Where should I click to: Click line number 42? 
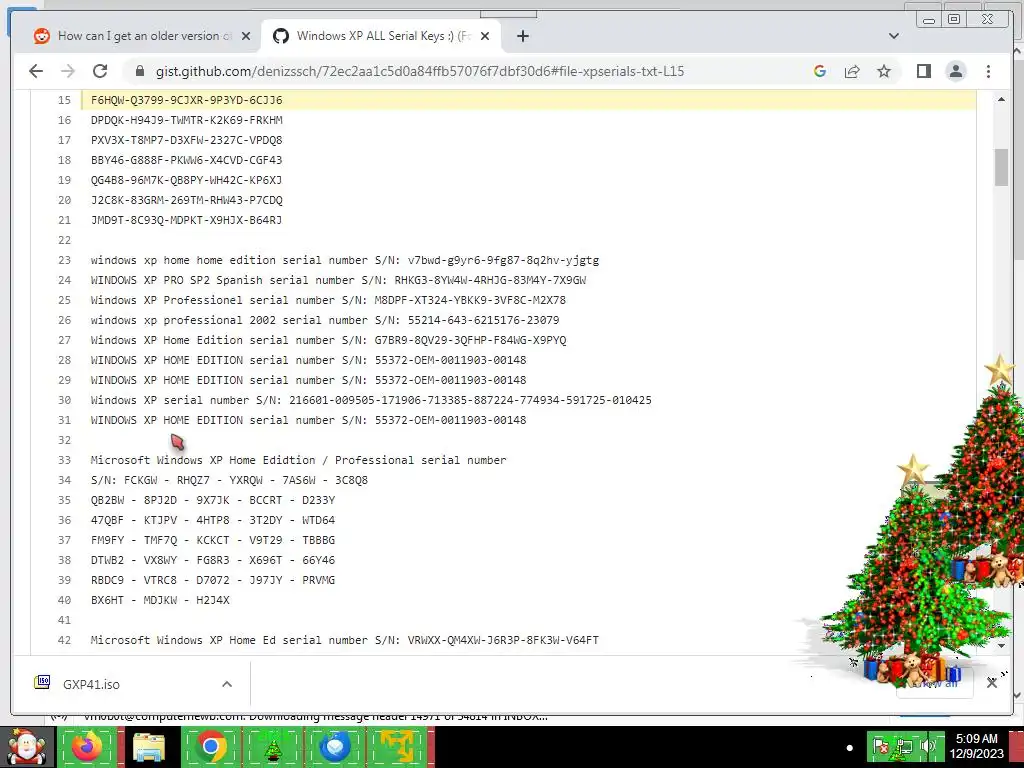pos(64,640)
